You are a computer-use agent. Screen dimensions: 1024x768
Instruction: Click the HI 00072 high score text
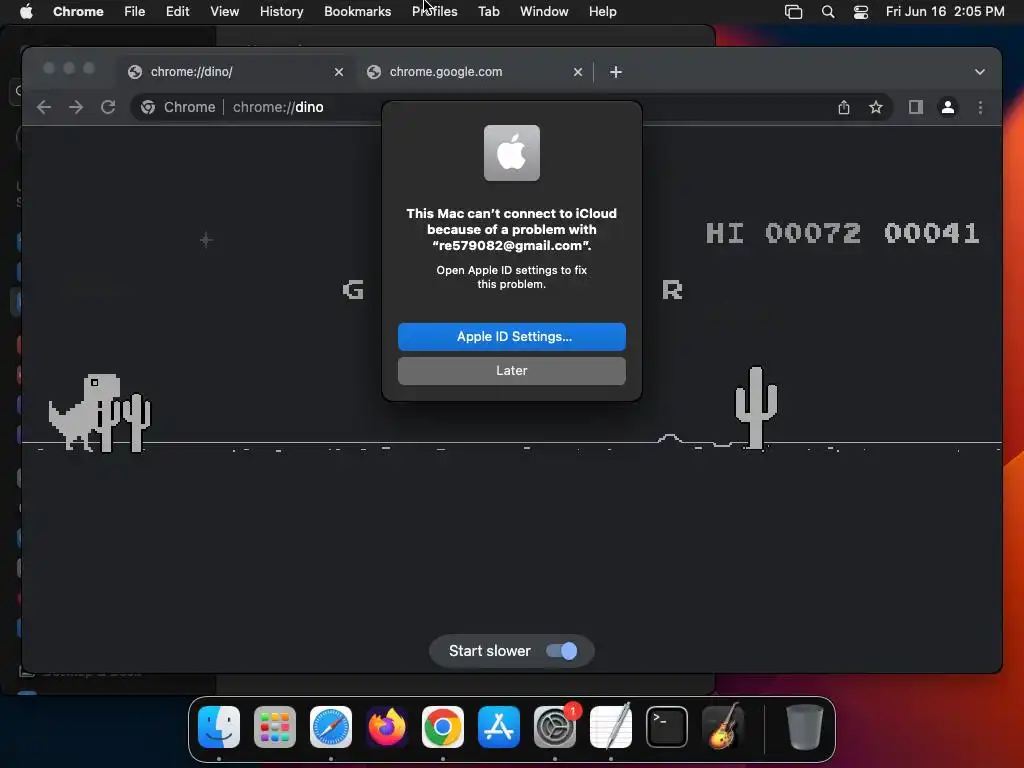pos(783,233)
